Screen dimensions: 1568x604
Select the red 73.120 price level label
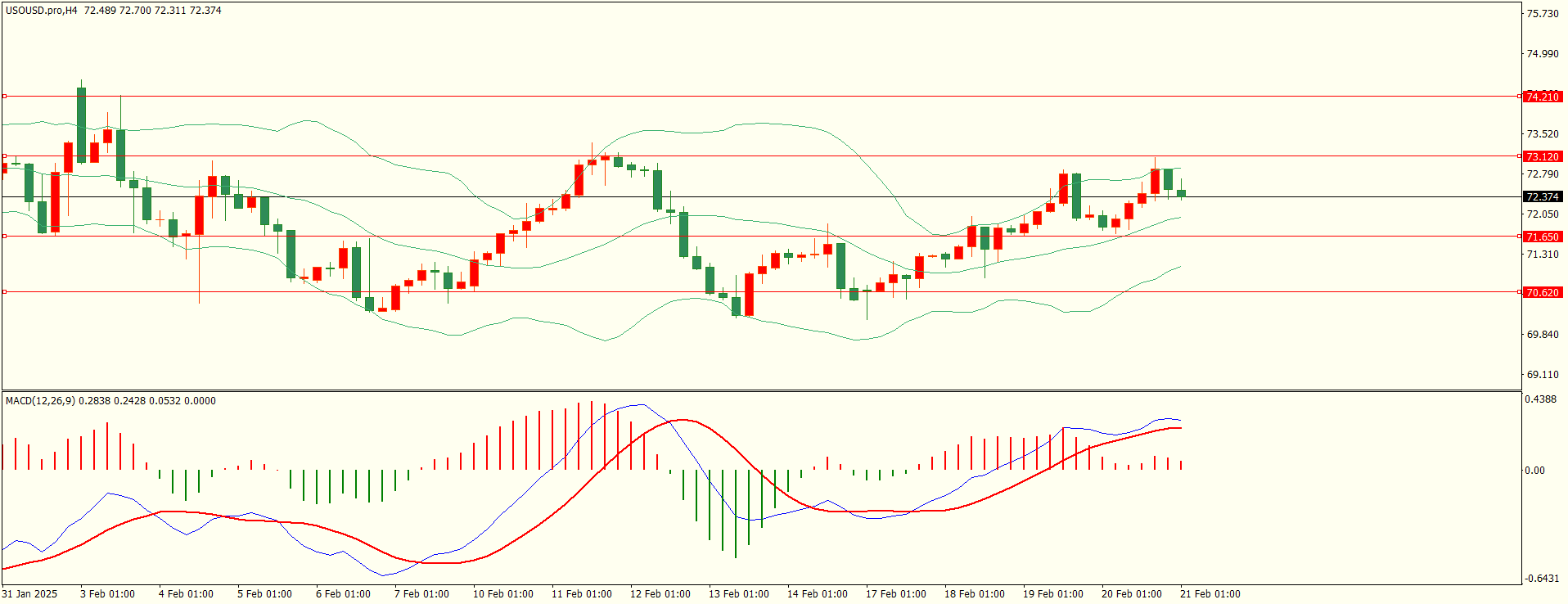point(1543,156)
